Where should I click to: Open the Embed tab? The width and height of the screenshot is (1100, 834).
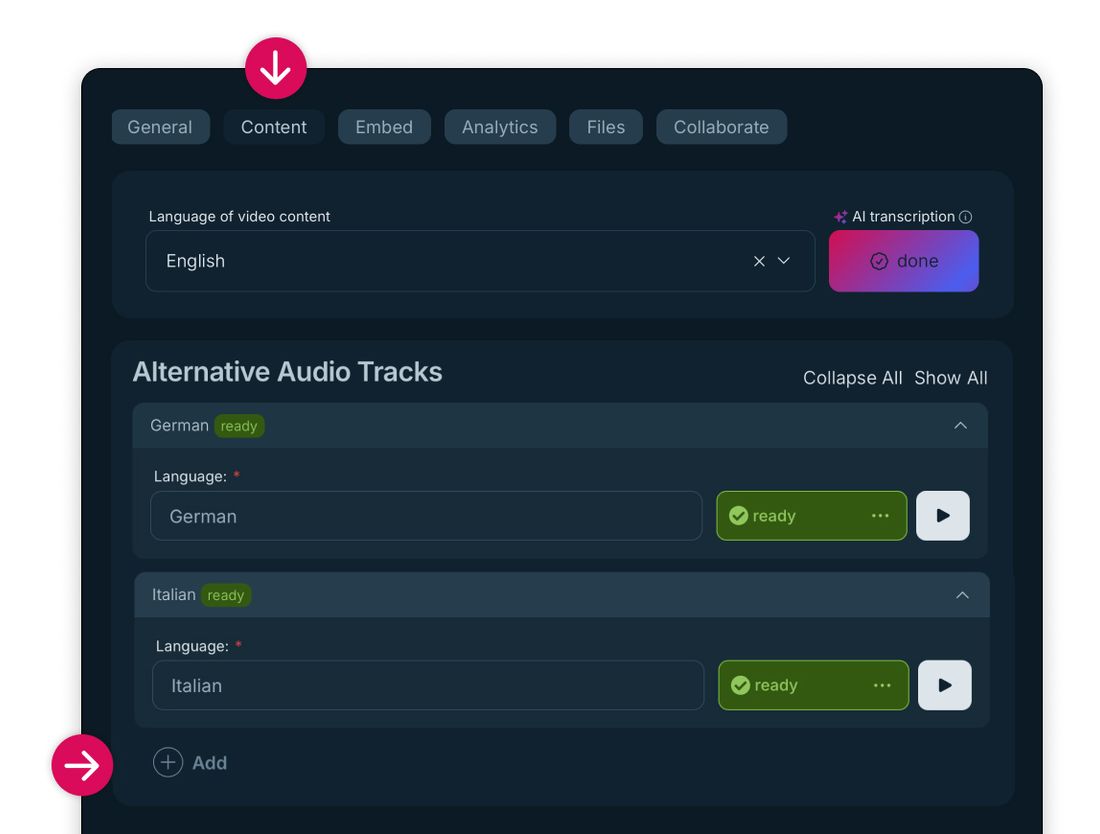(384, 127)
